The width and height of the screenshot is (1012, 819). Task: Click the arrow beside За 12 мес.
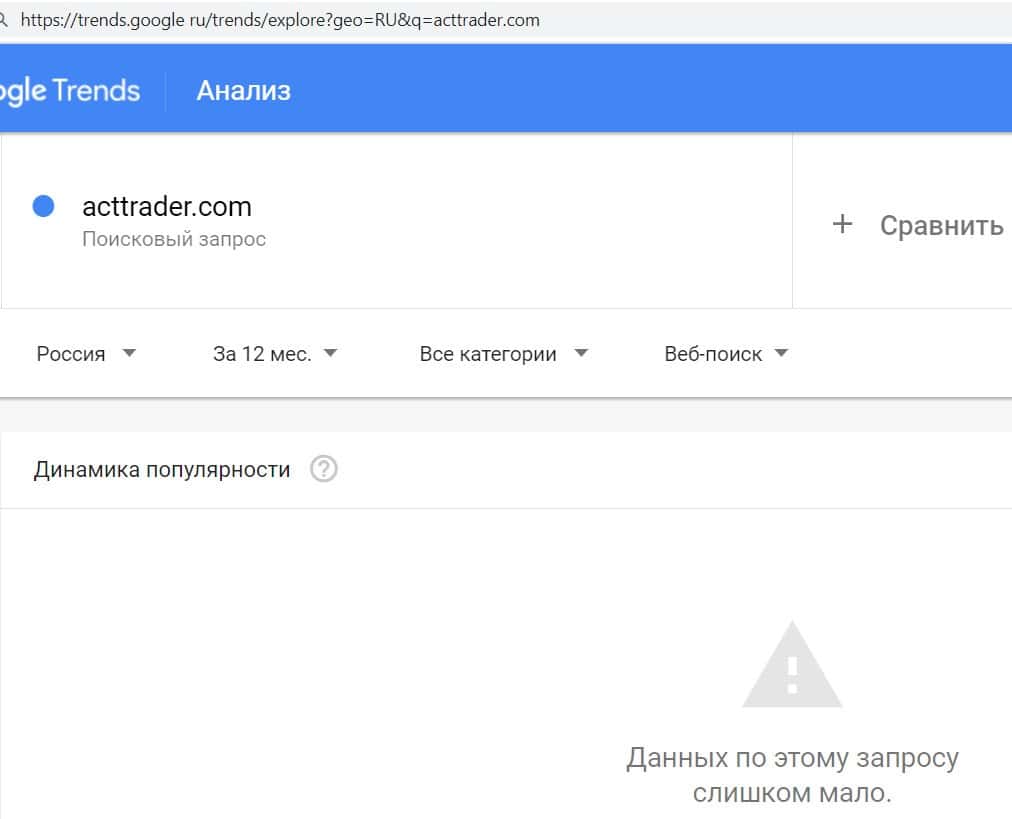point(331,353)
